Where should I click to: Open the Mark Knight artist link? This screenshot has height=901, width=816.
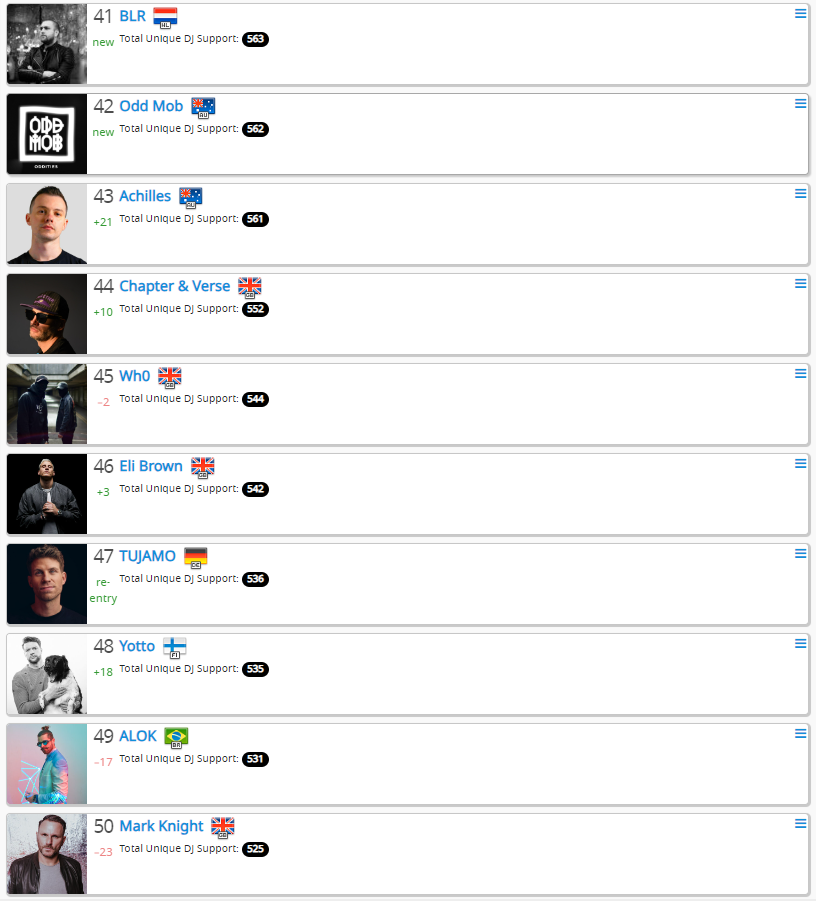(x=161, y=826)
